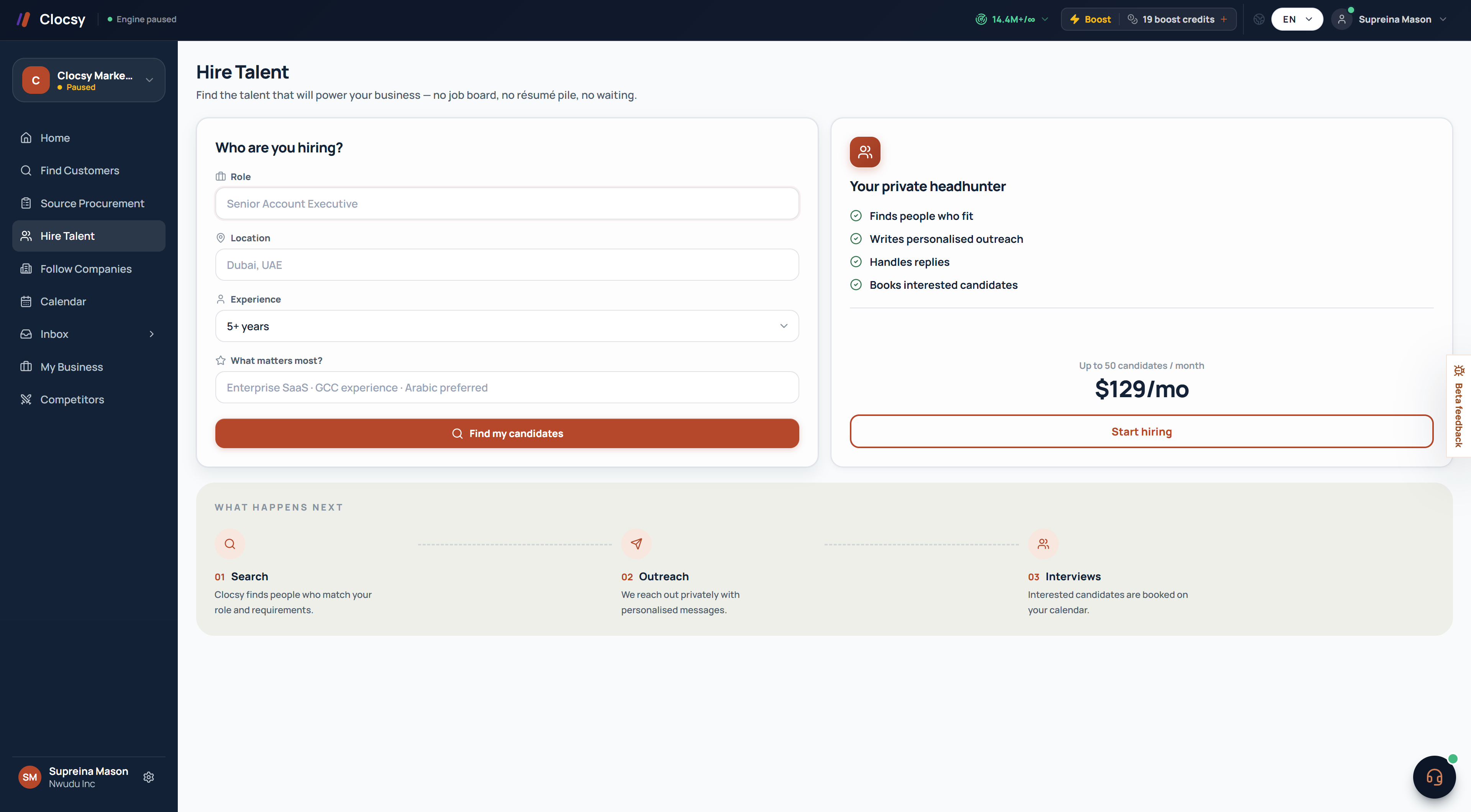The image size is (1471, 812).
Task: Click the green radar target icon
Action: (981, 20)
